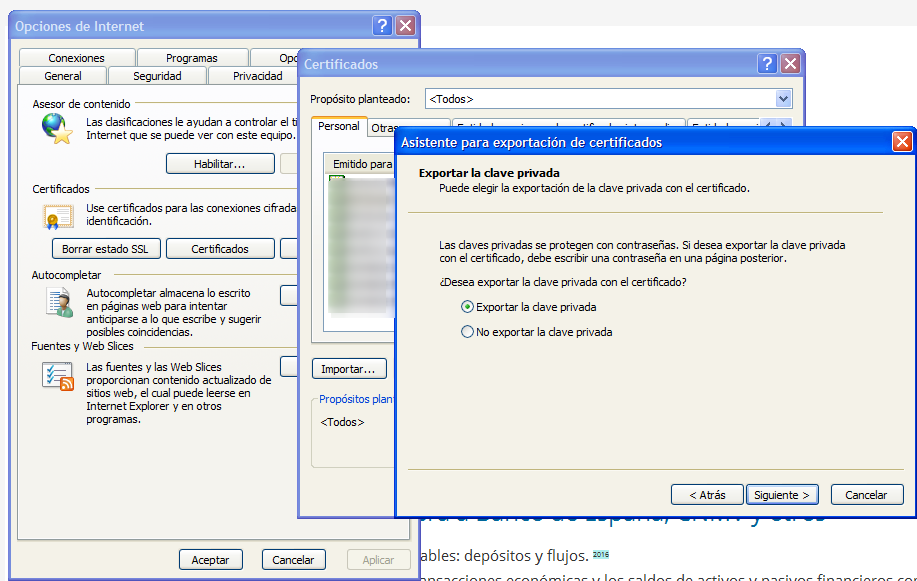Click the help icon in Certificados window
The height and width of the screenshot is (581, 917).
(x=767, y=63)
